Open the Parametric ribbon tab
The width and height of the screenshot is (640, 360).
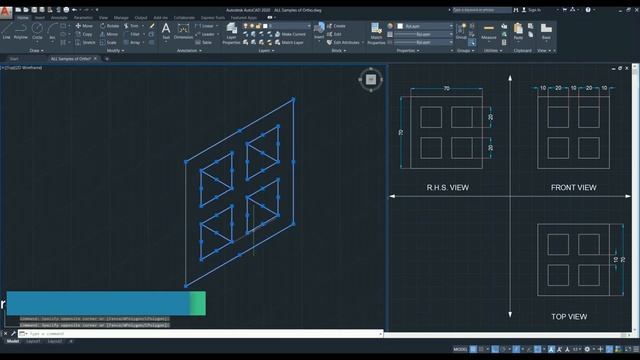(83, 18)
